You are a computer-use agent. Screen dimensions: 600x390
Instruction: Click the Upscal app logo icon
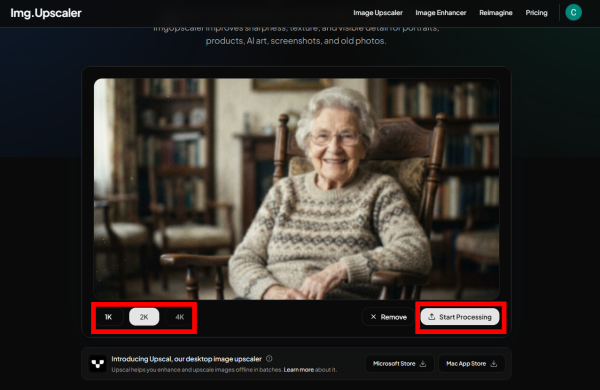(98, 364)
